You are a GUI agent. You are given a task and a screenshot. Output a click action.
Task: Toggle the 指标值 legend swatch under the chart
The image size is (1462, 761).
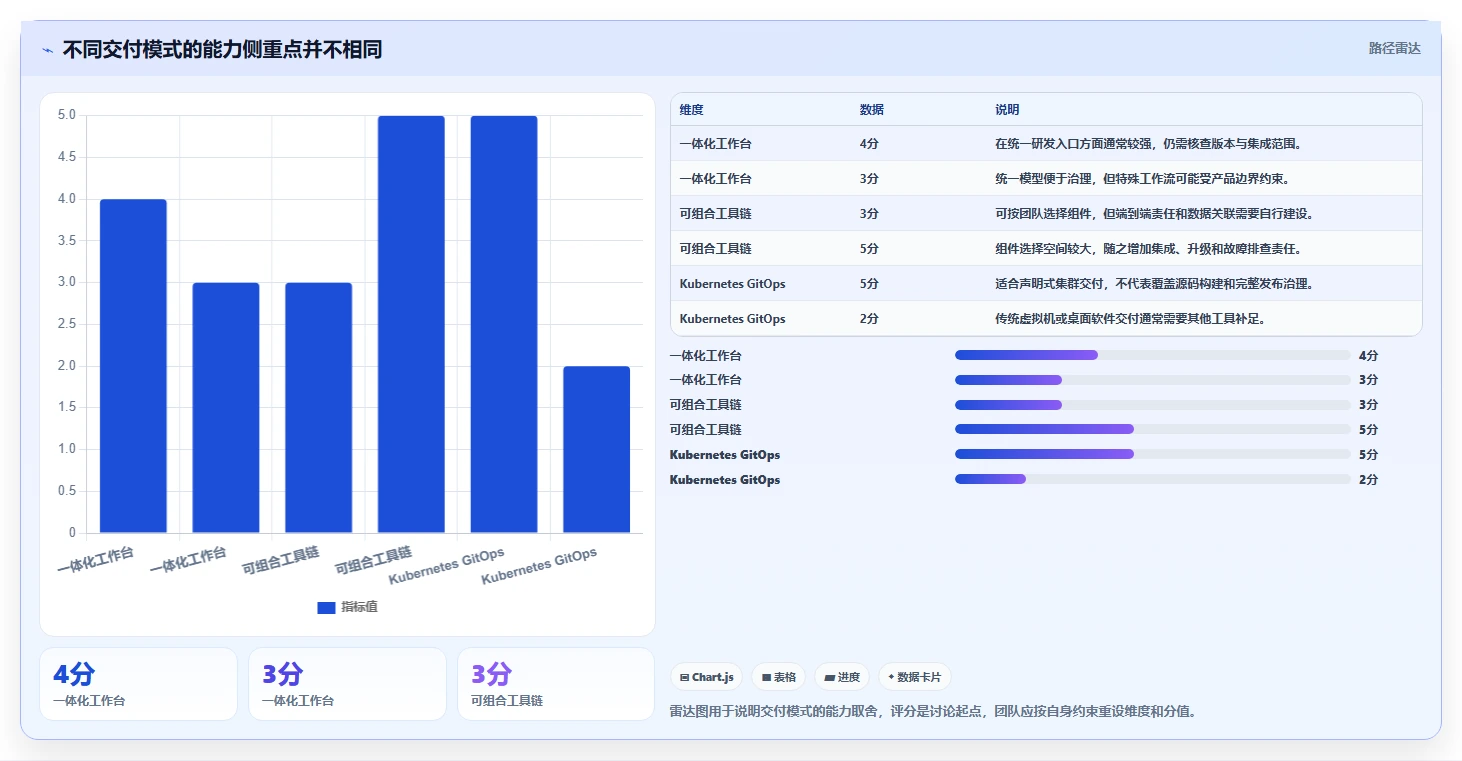[326, 607]
